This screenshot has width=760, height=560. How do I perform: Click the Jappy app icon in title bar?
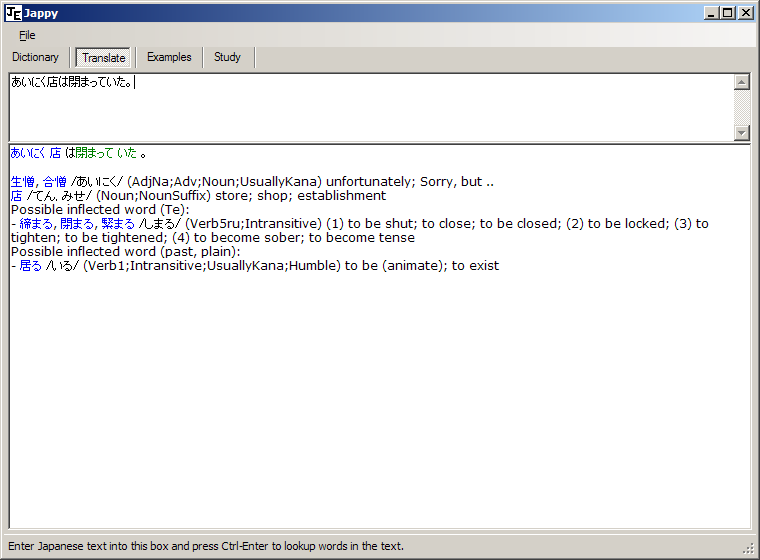coord(13,13)
